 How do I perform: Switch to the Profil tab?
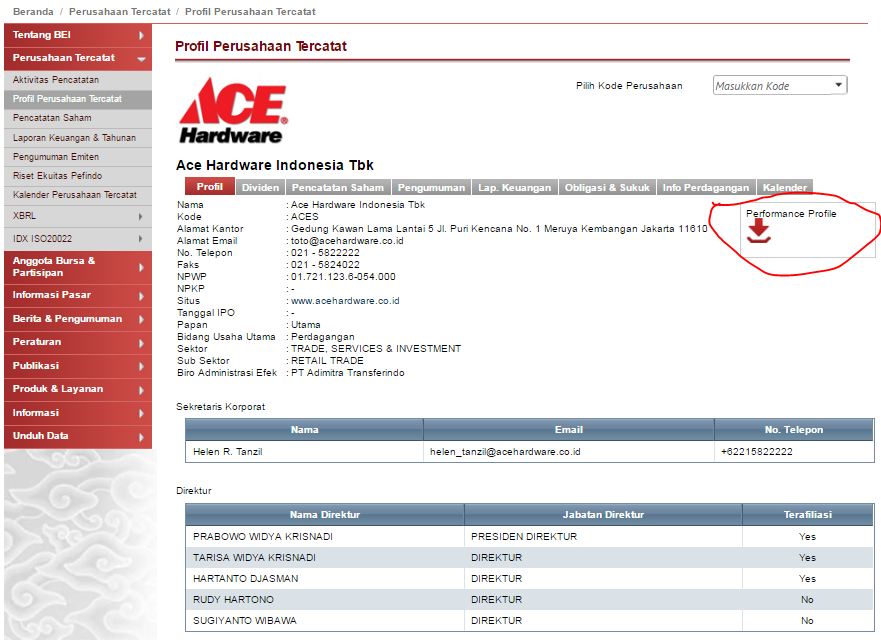pyautogui.click(x=210, y=187)
